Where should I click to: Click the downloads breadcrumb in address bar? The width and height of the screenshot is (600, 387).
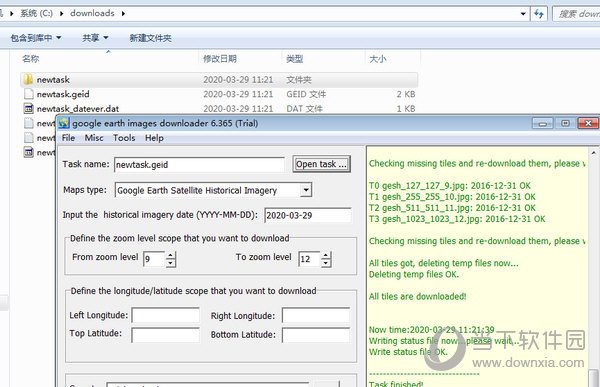pos(92,13)
